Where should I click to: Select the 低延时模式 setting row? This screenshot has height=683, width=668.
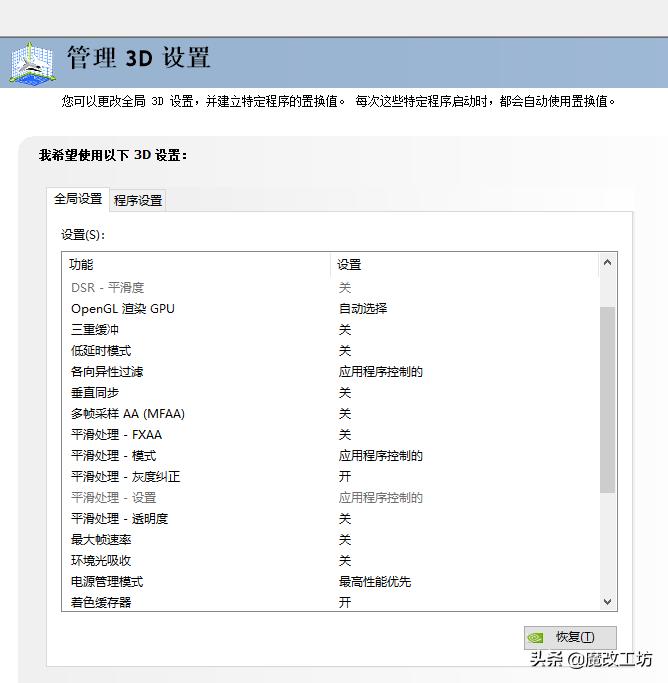[x=331, y=351]
